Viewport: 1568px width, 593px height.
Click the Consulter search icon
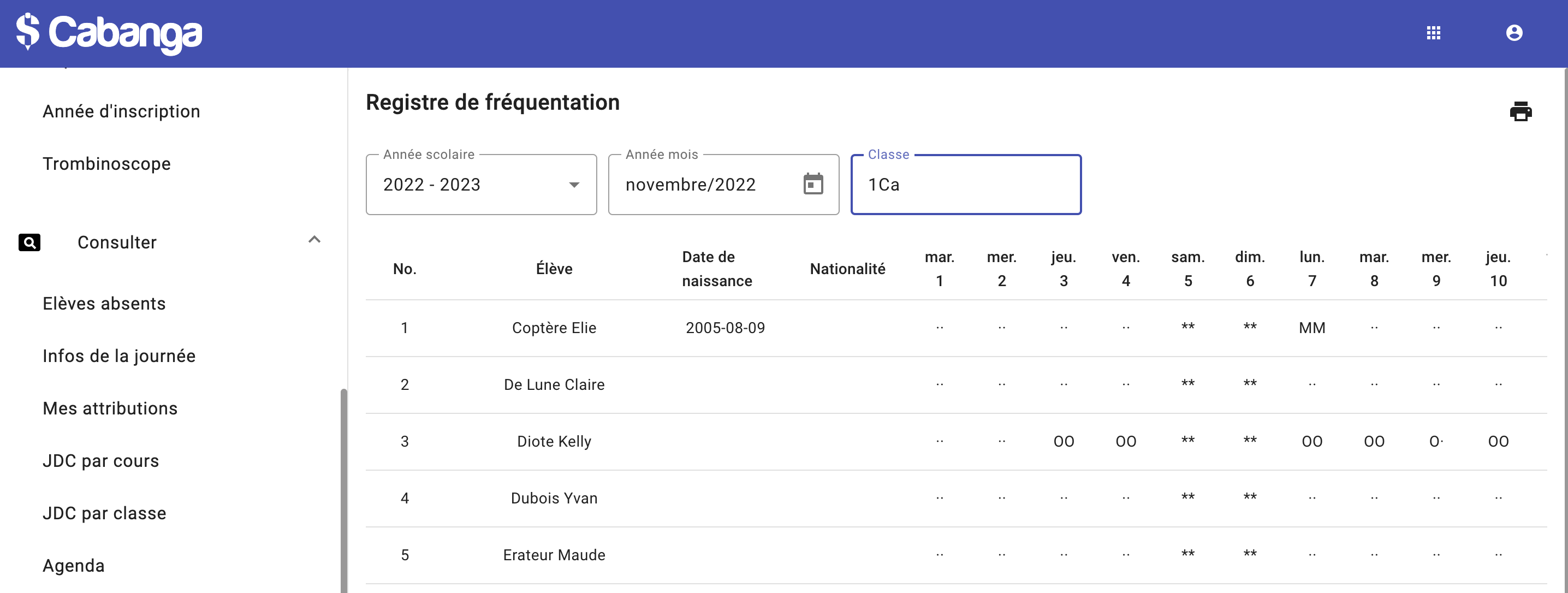pyautogui.click(x=29, y=242)
